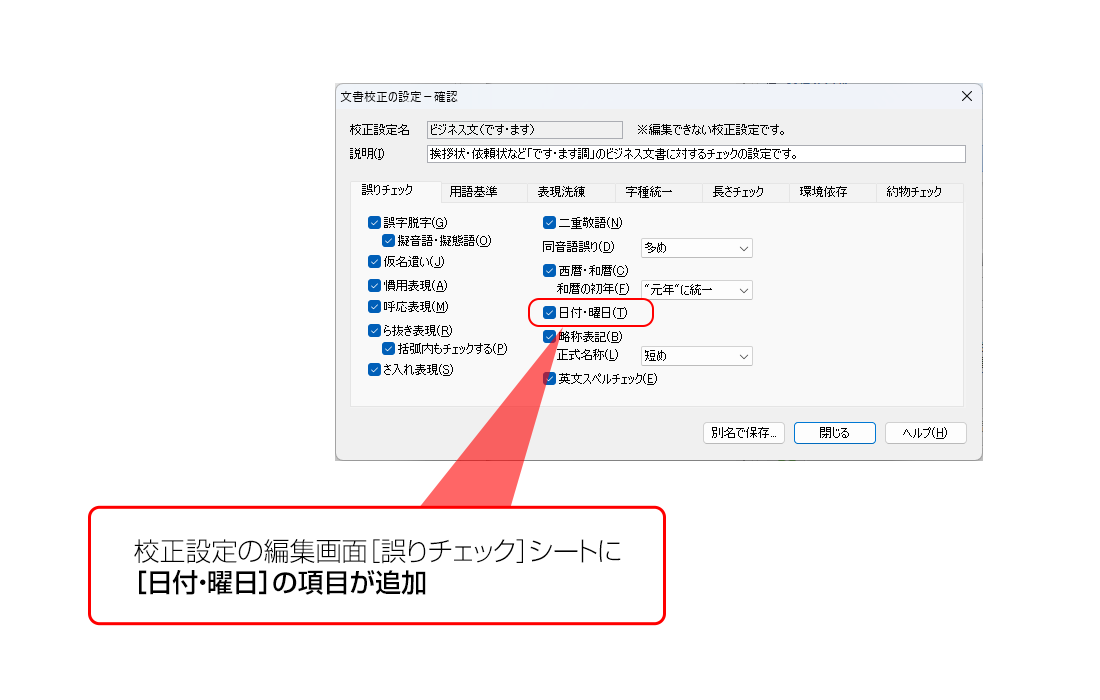This screenshot has width=1100, height=700.
Task: Disable 慣用表現 check
Action: coord(375,285)
